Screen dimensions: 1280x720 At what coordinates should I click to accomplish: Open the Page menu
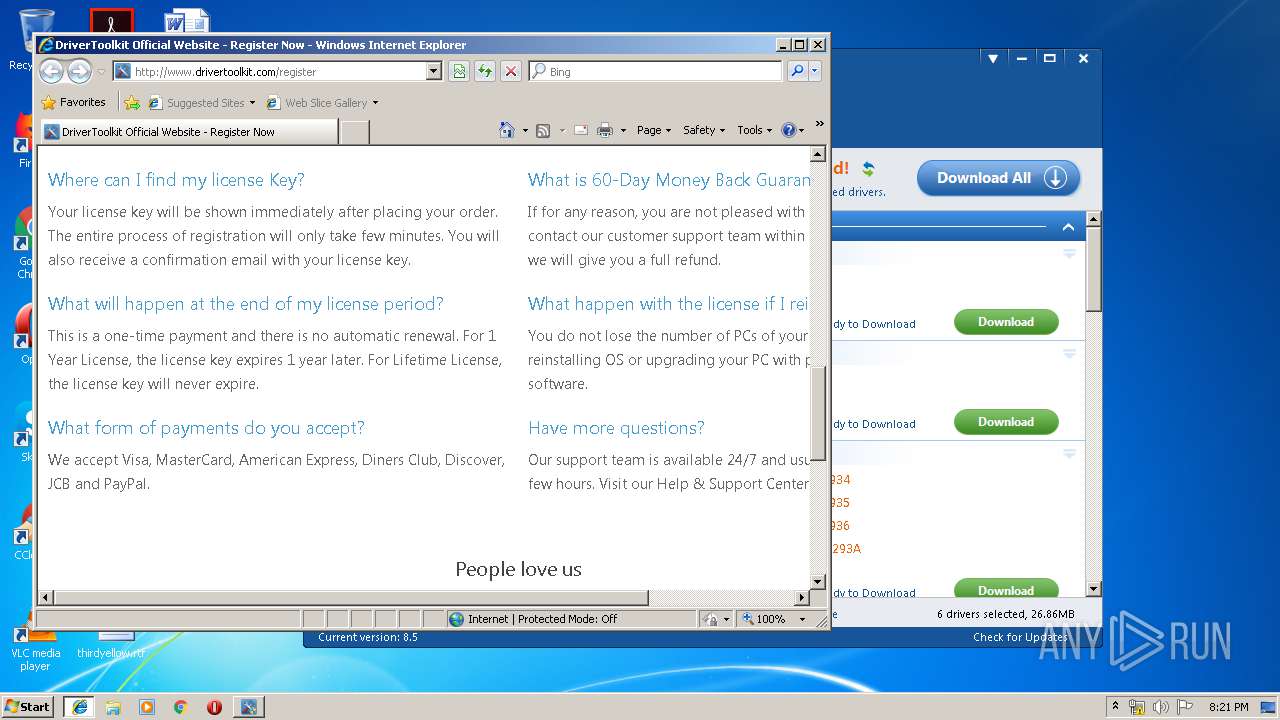coord(653,130)
